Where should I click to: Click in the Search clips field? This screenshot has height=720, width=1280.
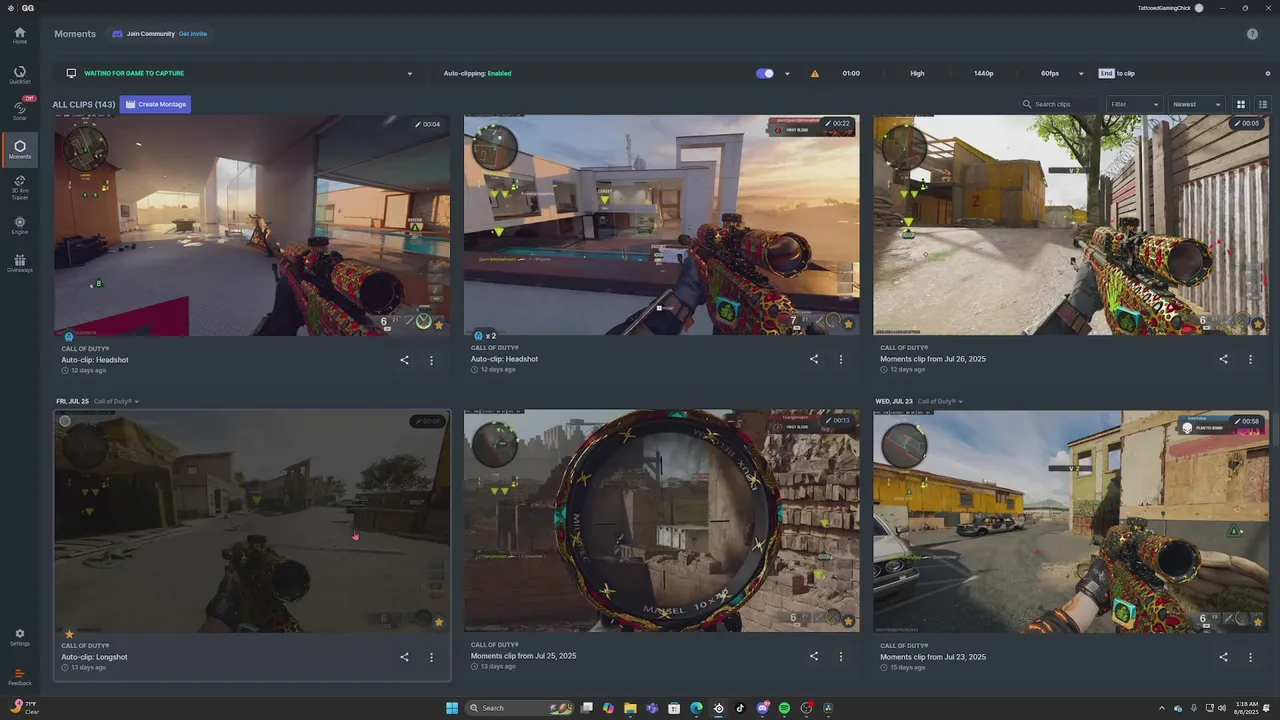(x=1060, y=104)
